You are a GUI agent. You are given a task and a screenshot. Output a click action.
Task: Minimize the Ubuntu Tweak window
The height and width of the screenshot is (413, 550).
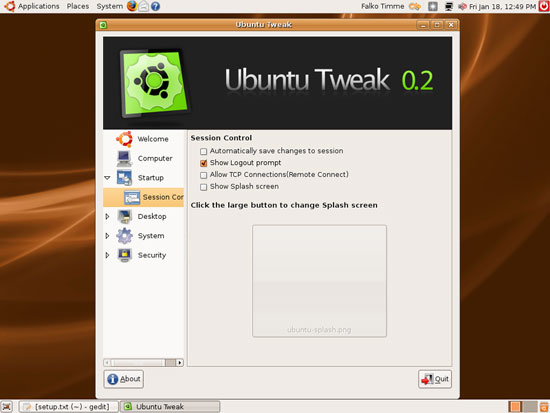tap(423, 25)
